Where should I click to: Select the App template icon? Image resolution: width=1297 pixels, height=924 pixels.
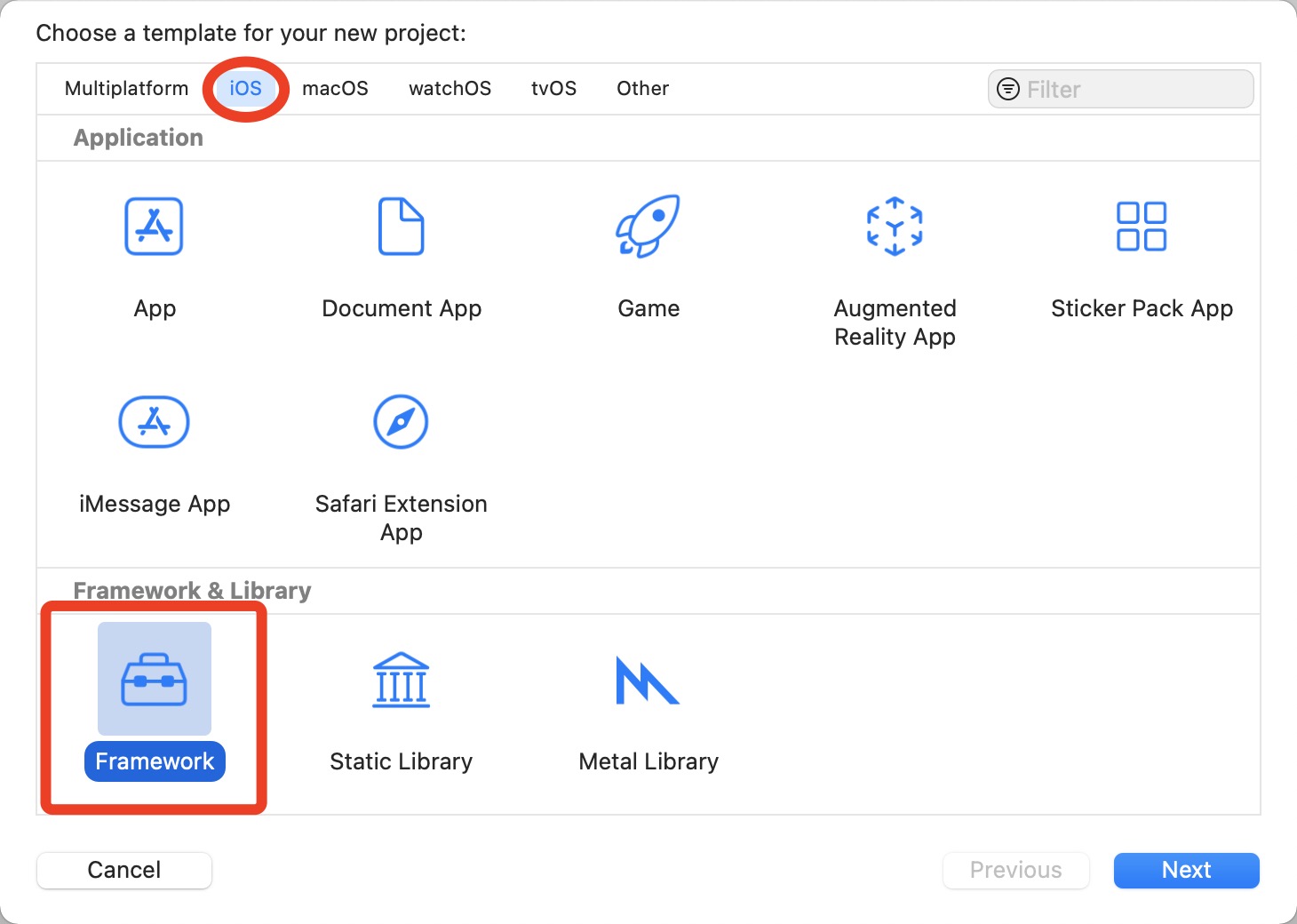tap(154, 227)
